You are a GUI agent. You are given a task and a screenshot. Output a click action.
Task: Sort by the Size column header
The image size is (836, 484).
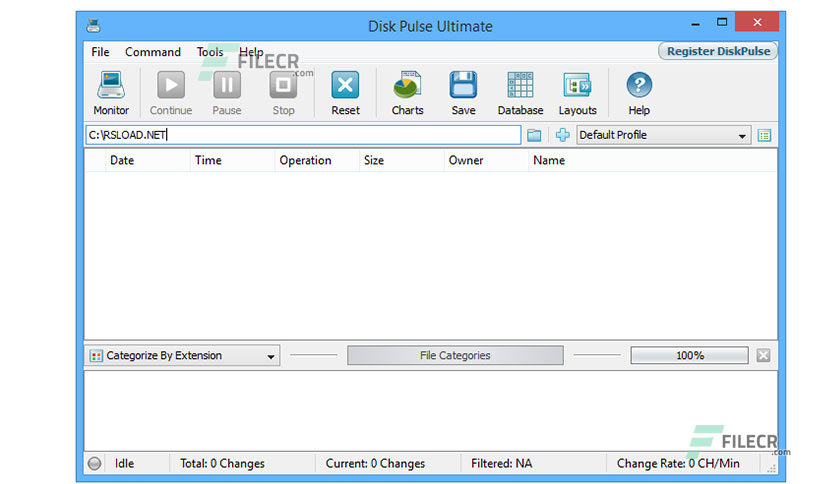point(401,160)
